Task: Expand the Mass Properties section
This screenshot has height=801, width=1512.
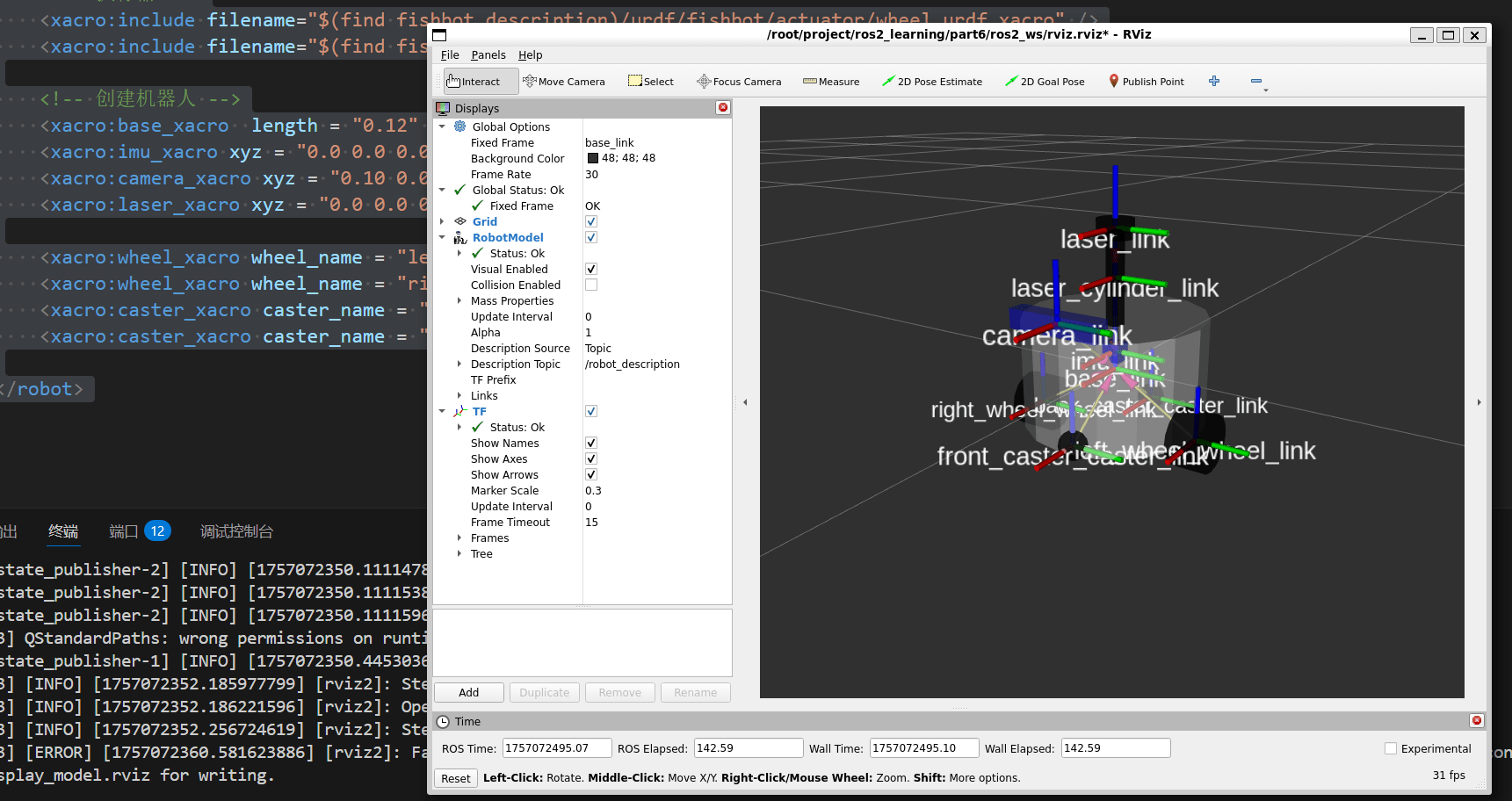Action: tap(459, 301)
